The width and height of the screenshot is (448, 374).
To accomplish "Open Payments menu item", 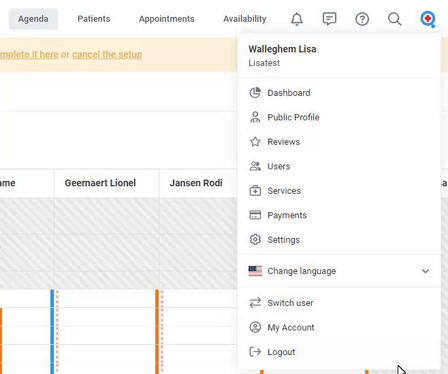I will click(x=339, y=215).
